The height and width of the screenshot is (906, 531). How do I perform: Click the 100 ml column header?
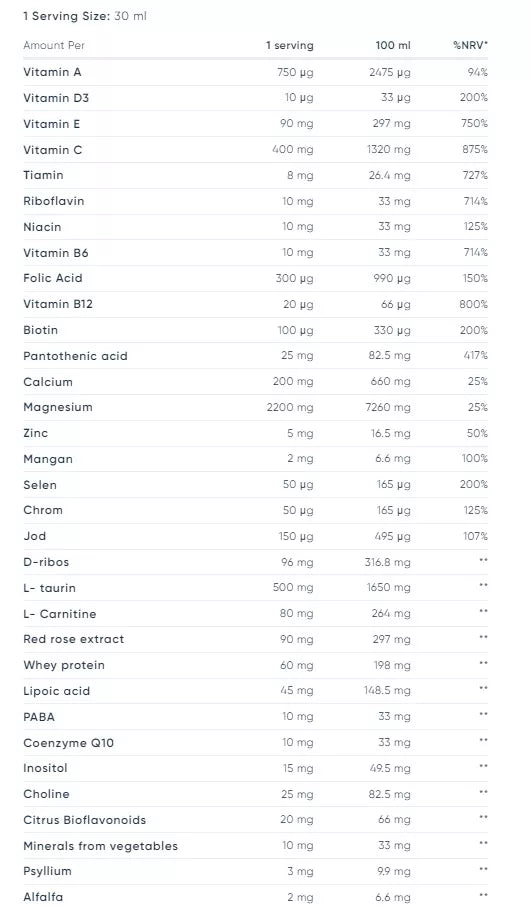(x=393, y=45)
